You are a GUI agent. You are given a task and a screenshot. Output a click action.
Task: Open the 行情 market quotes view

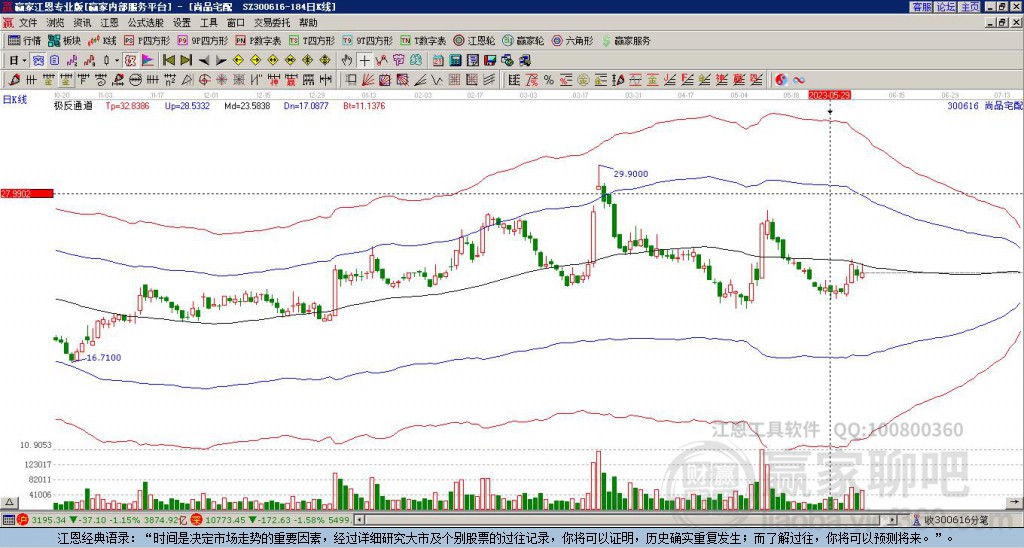24,40
